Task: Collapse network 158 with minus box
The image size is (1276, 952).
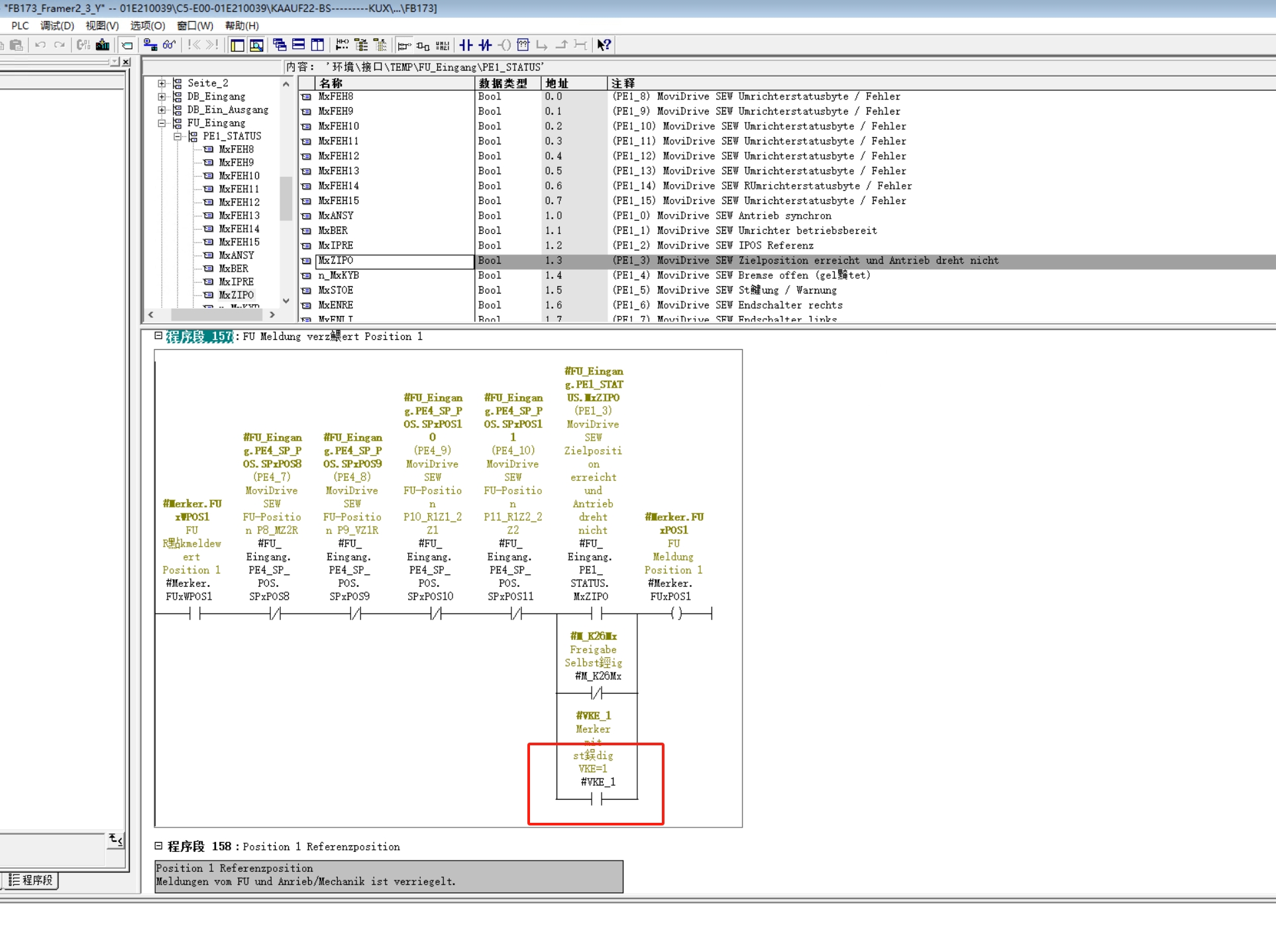Action: click(158, 846)
